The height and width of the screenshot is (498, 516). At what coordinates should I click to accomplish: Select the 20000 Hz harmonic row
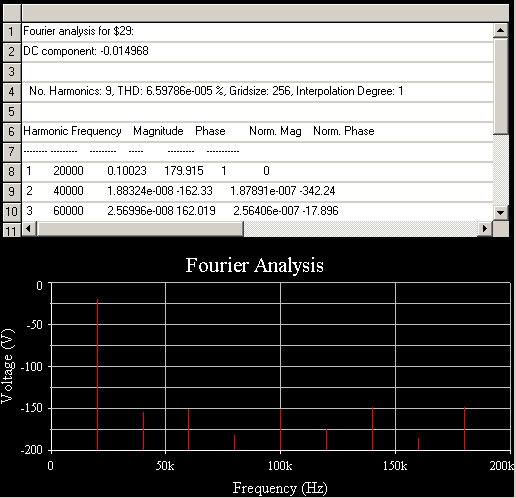coord(257,171)
